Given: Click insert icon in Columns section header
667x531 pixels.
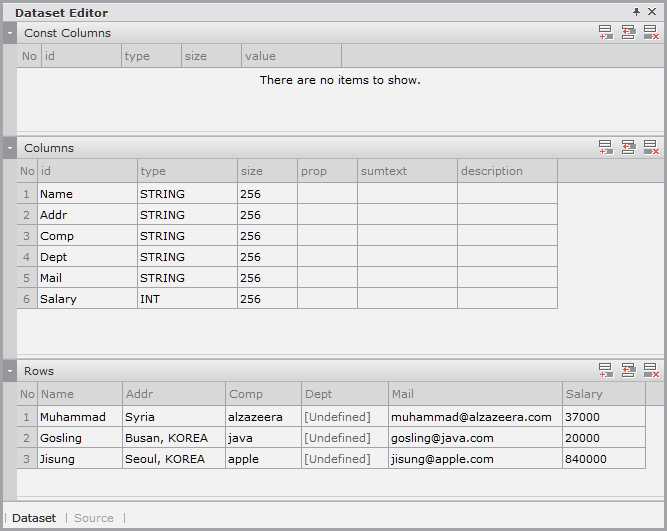Looking at the screenshot, I should coord(628,148).
